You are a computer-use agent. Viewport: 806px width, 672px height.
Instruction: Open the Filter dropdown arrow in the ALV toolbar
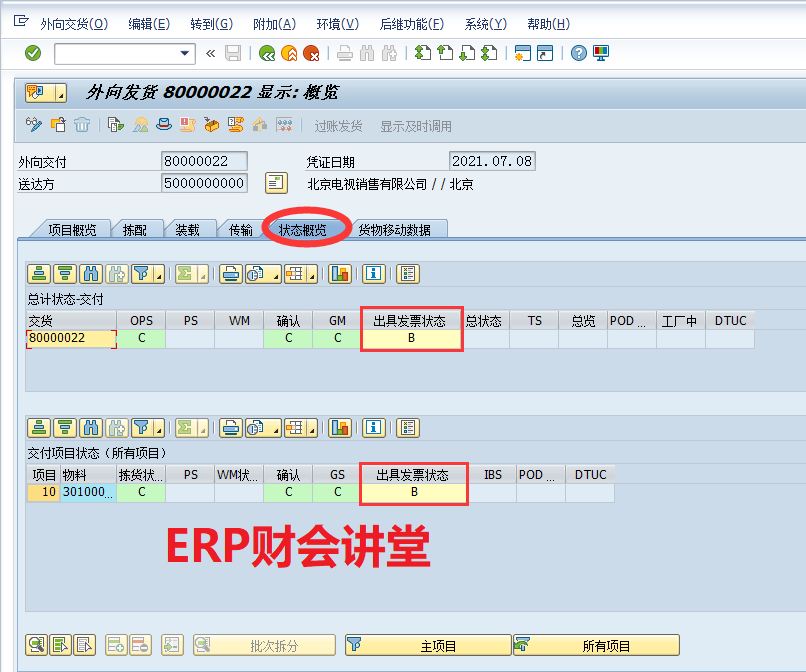coord(160,273)
